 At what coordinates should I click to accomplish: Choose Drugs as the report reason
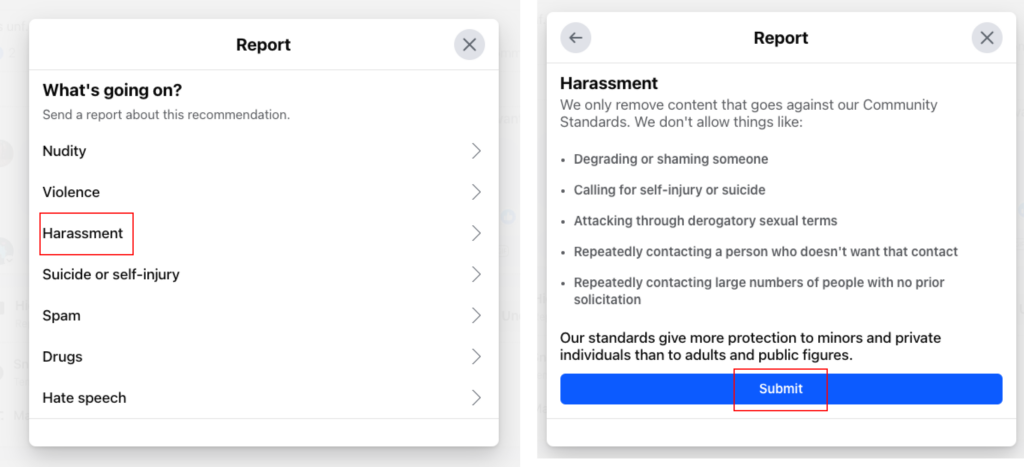(62, 356)
